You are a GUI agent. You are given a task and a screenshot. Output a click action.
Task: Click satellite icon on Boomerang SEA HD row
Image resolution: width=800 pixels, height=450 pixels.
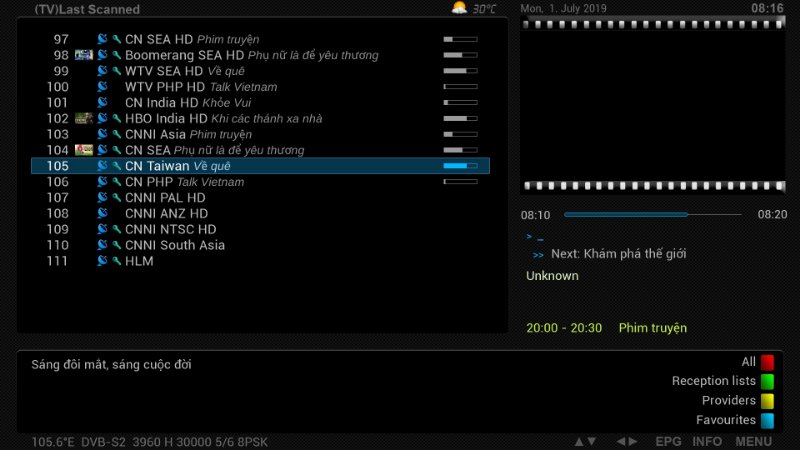(x=103, y=55)
